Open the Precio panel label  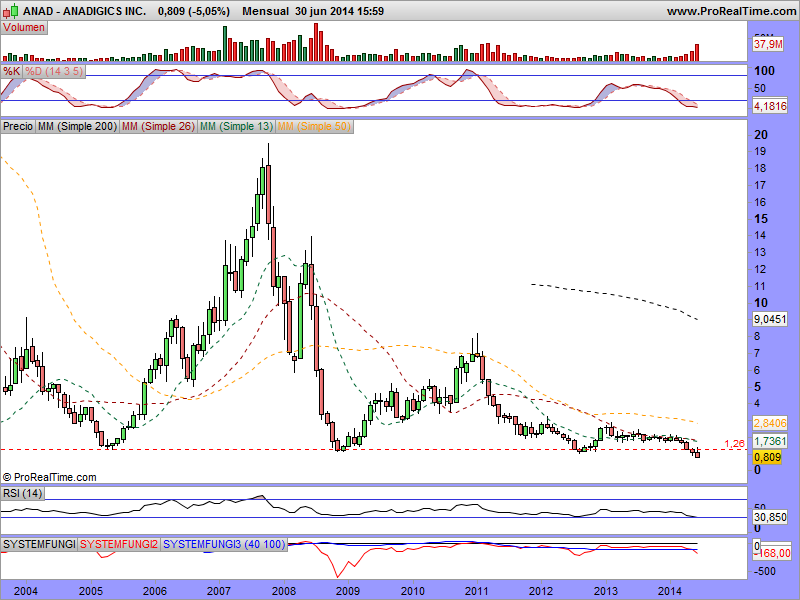coord(18,126)
